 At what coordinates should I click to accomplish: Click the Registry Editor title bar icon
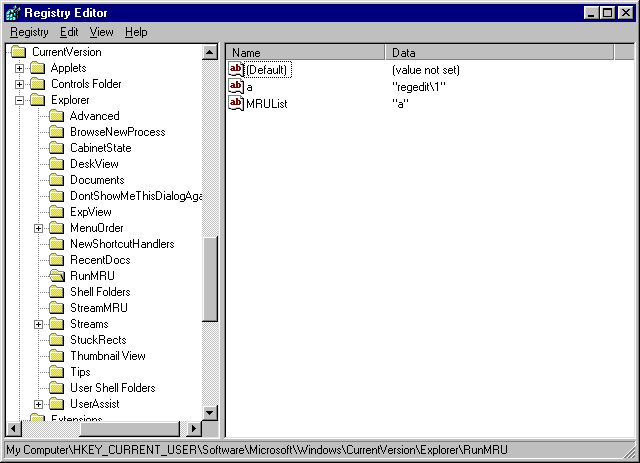[13, 13]
